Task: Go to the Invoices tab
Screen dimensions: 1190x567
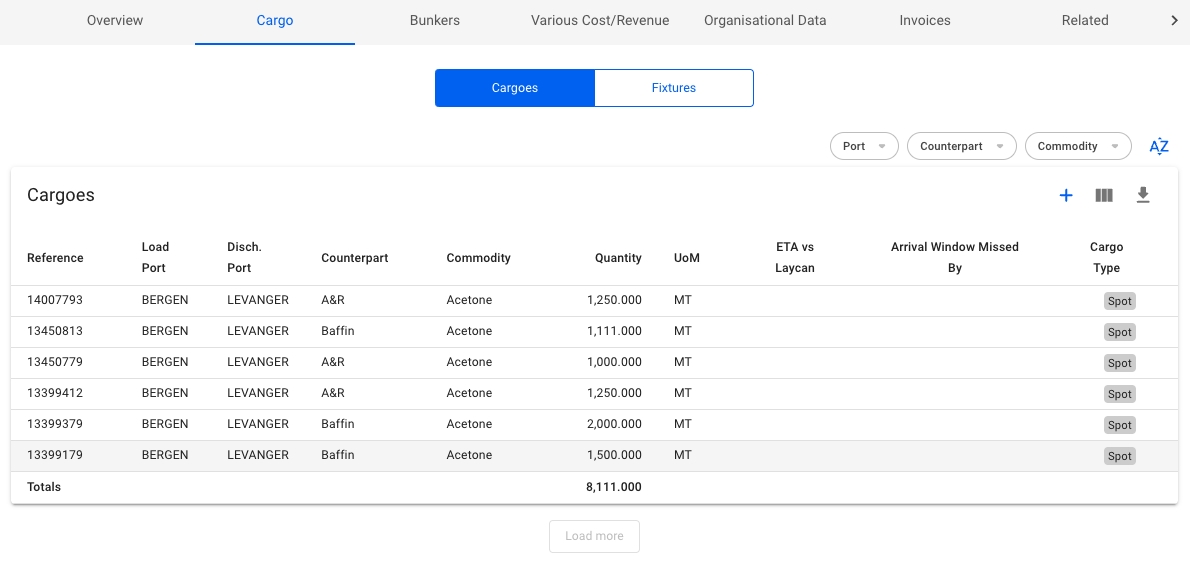Action: [x=925, y=20]
